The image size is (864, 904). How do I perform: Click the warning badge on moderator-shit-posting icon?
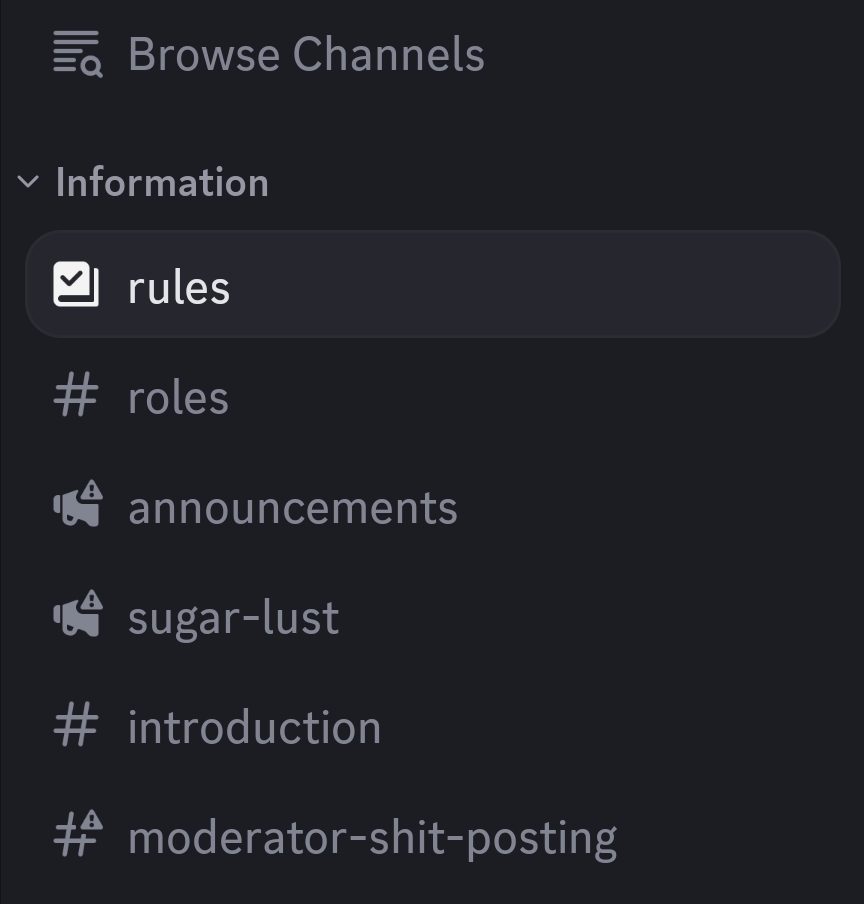[x=91, y=823]
